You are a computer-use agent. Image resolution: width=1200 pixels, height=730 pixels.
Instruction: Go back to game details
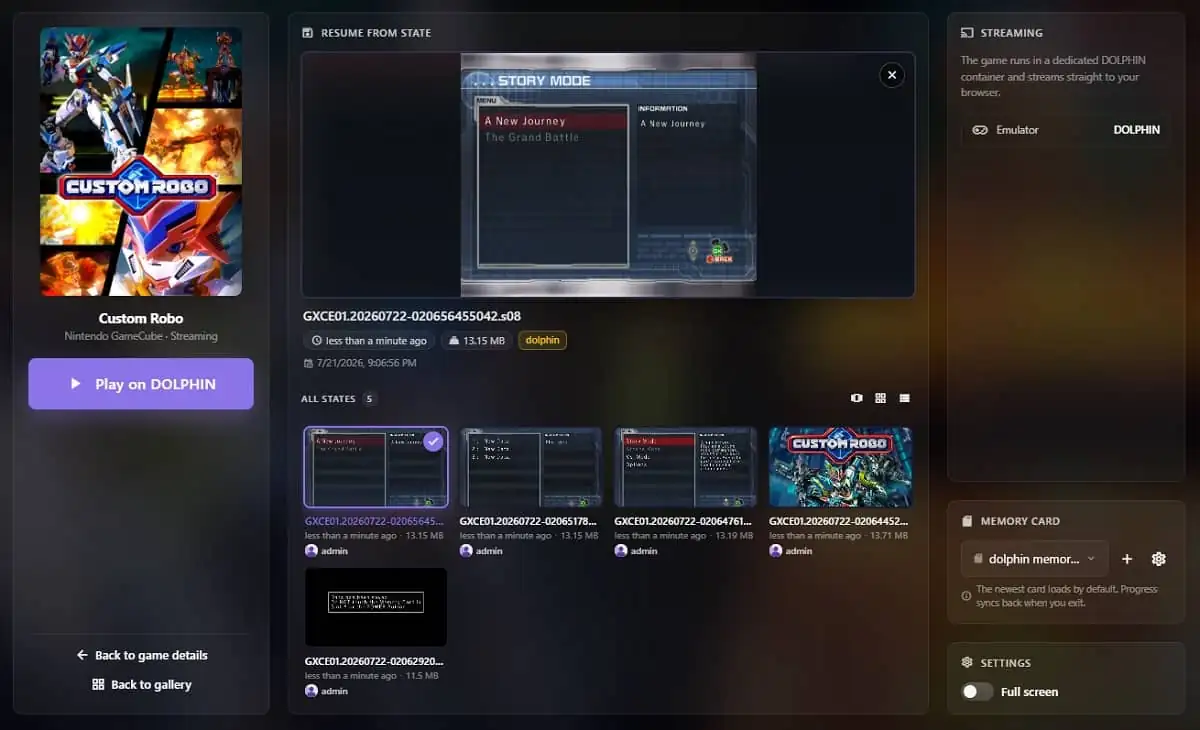(141, 655)
